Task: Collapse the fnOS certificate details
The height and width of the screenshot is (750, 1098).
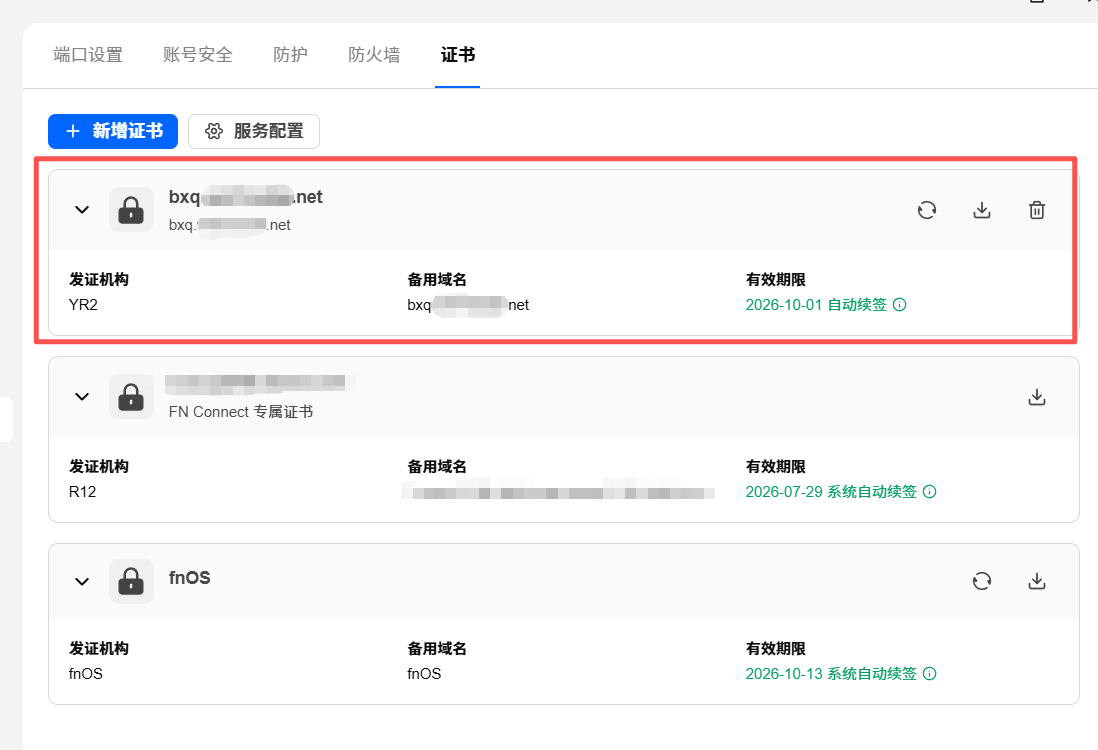Action: (x=82, y=581)
